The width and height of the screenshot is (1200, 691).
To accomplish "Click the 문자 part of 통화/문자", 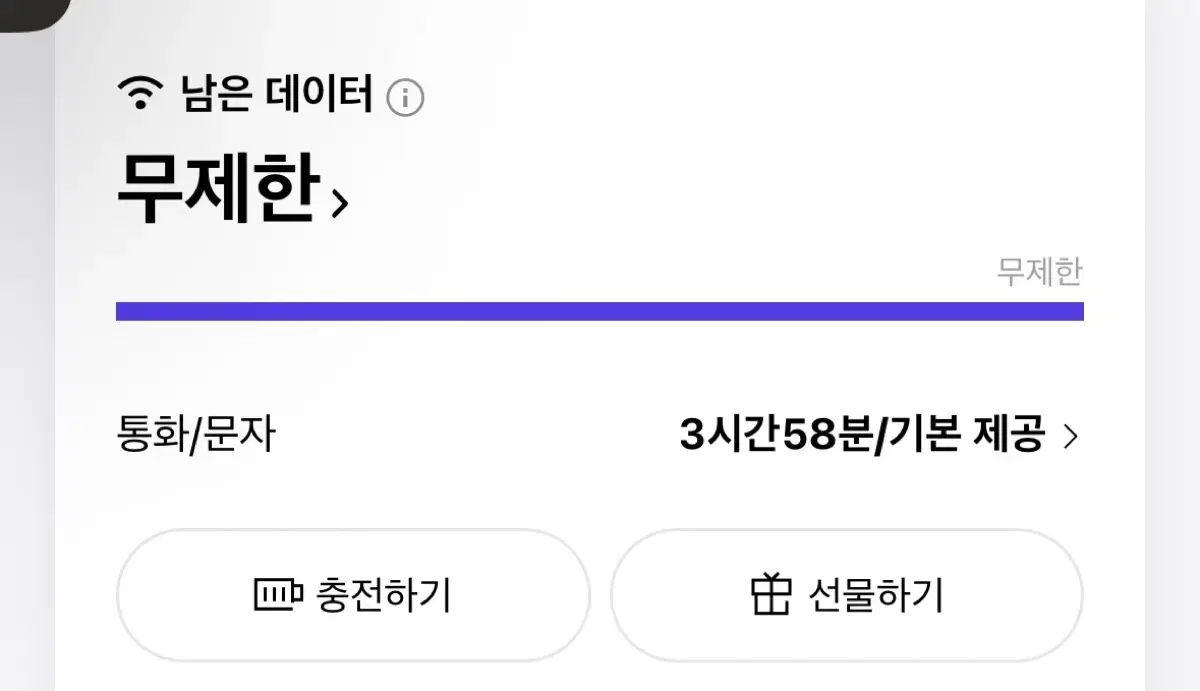I will click(240, 436).
